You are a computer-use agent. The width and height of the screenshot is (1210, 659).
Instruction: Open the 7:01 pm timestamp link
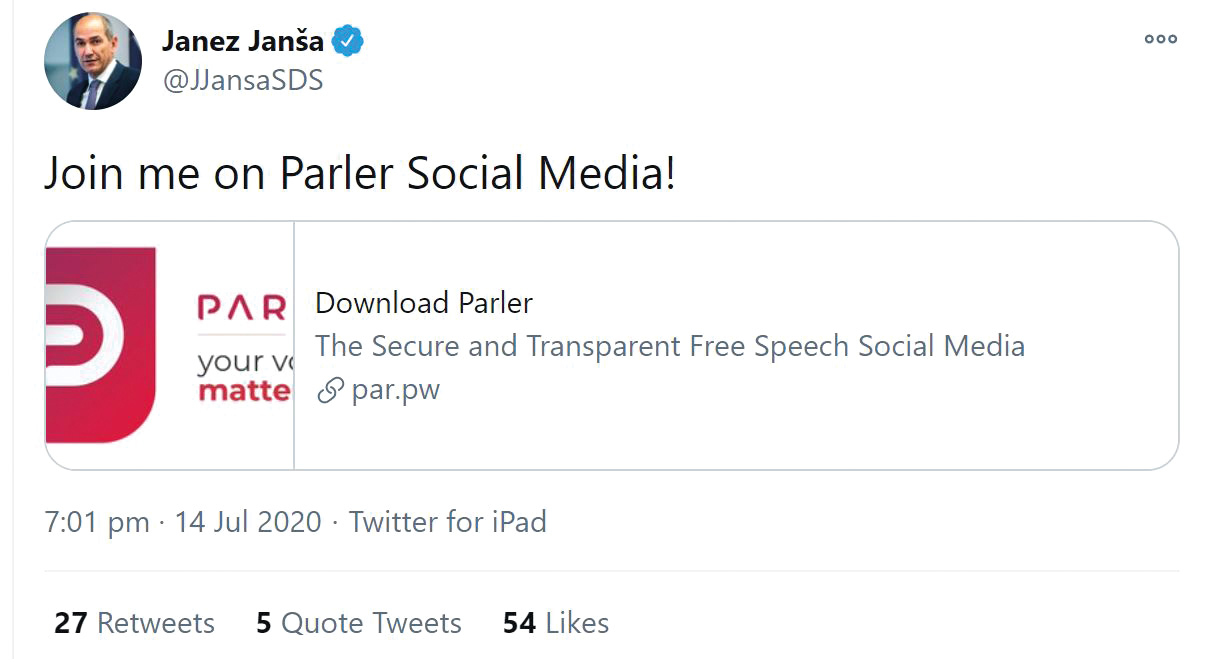[x=97, y=522]
